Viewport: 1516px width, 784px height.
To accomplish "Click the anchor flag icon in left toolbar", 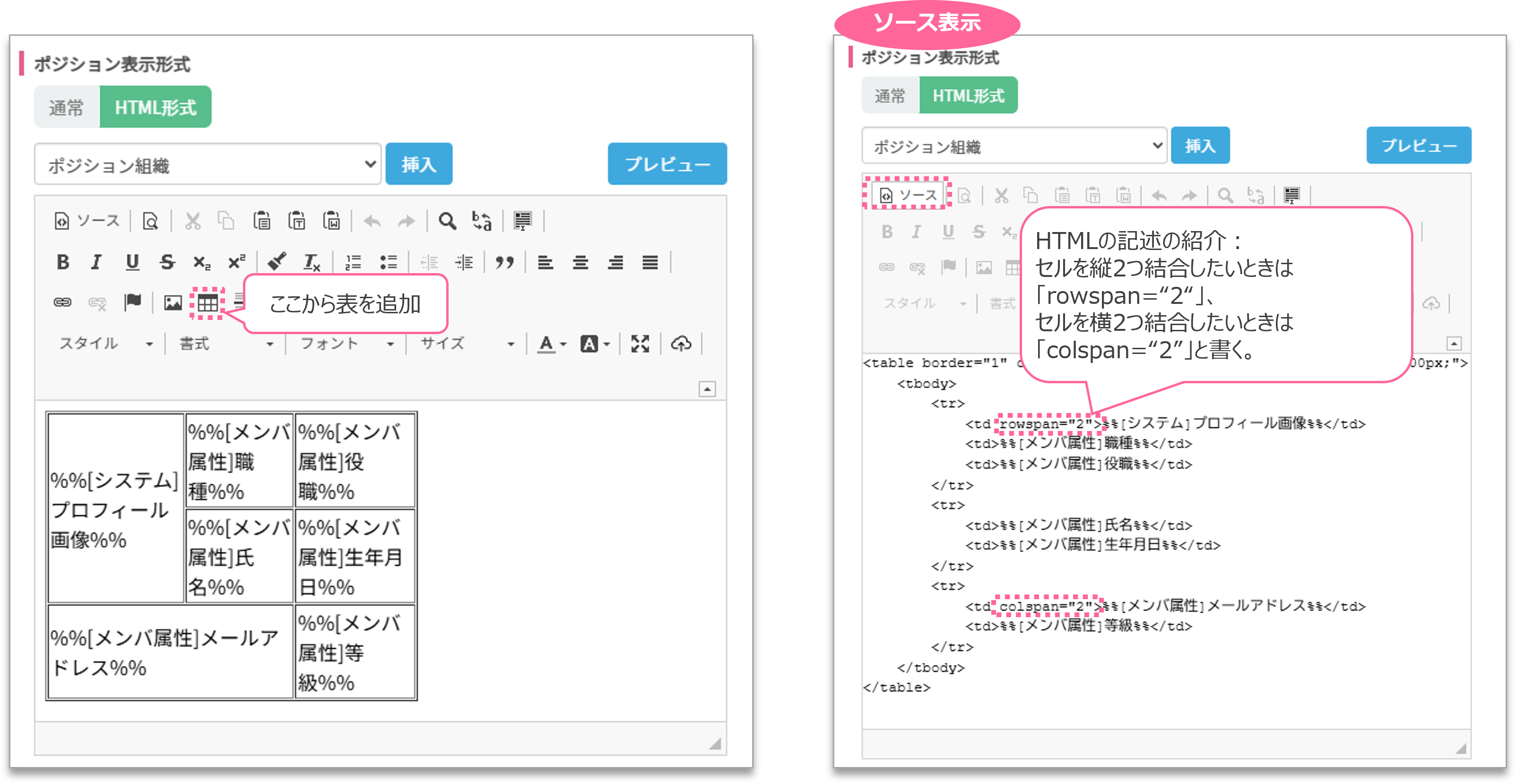I will pyautogui.click(x=132, y=302).
